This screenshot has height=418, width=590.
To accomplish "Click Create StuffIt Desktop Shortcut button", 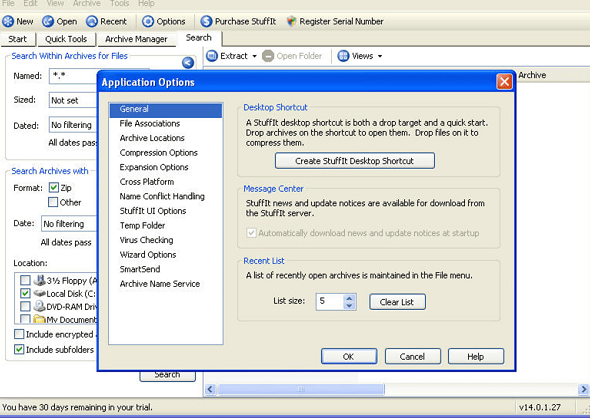I will pyautogui.click(x=355, y=161).
